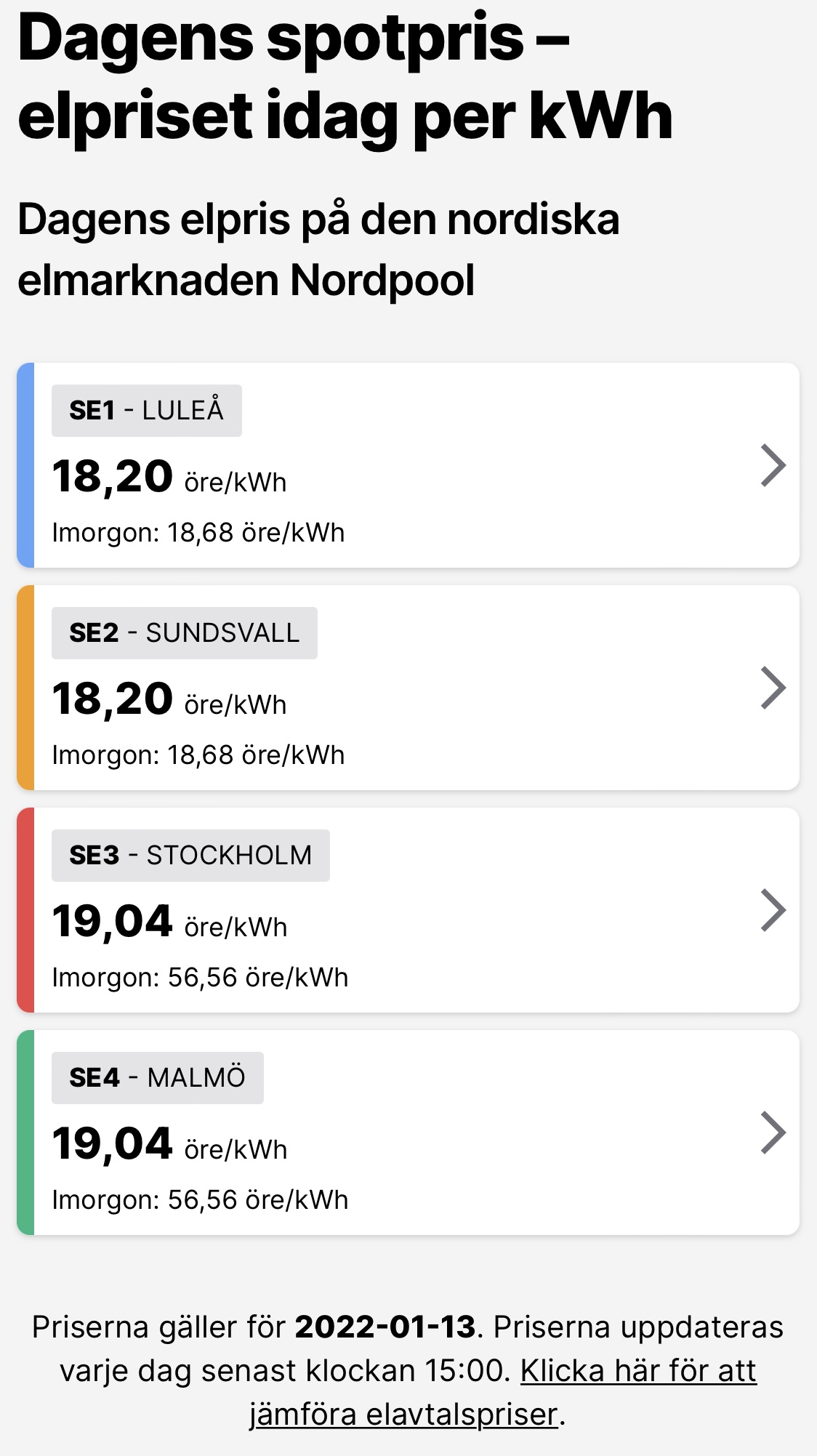Open SE2 Sundsvall details via chevron
This screenshot has height=1456, width=817.
tap(773, 688)
